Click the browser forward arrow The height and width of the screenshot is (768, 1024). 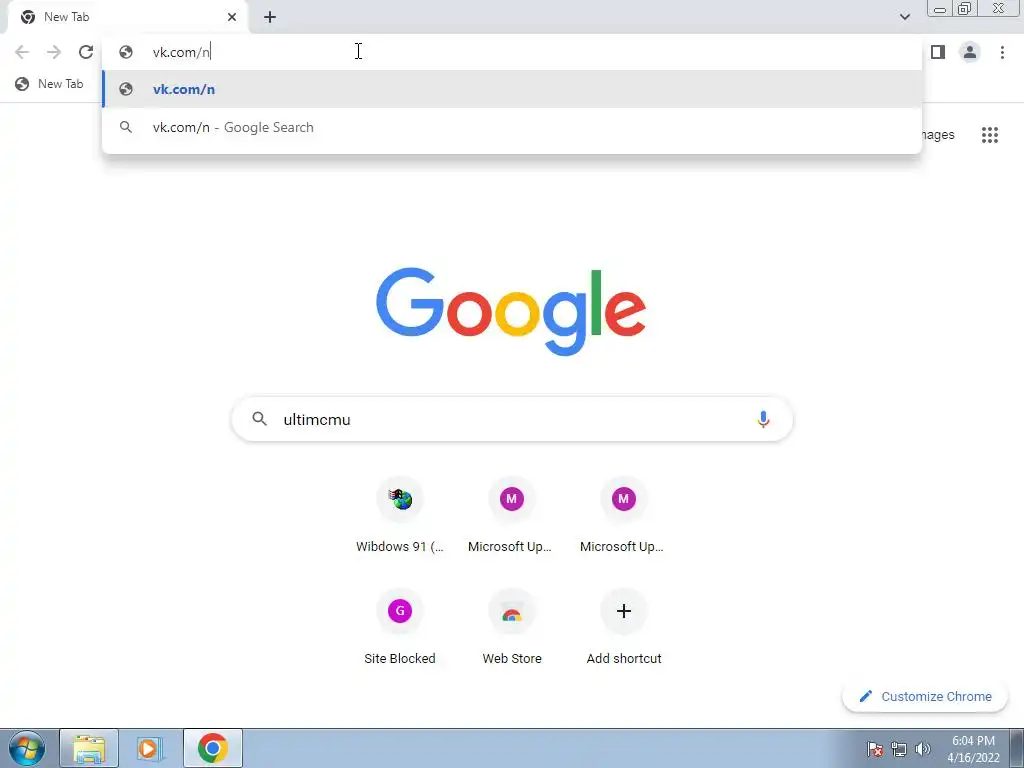(x=54, y=52)
